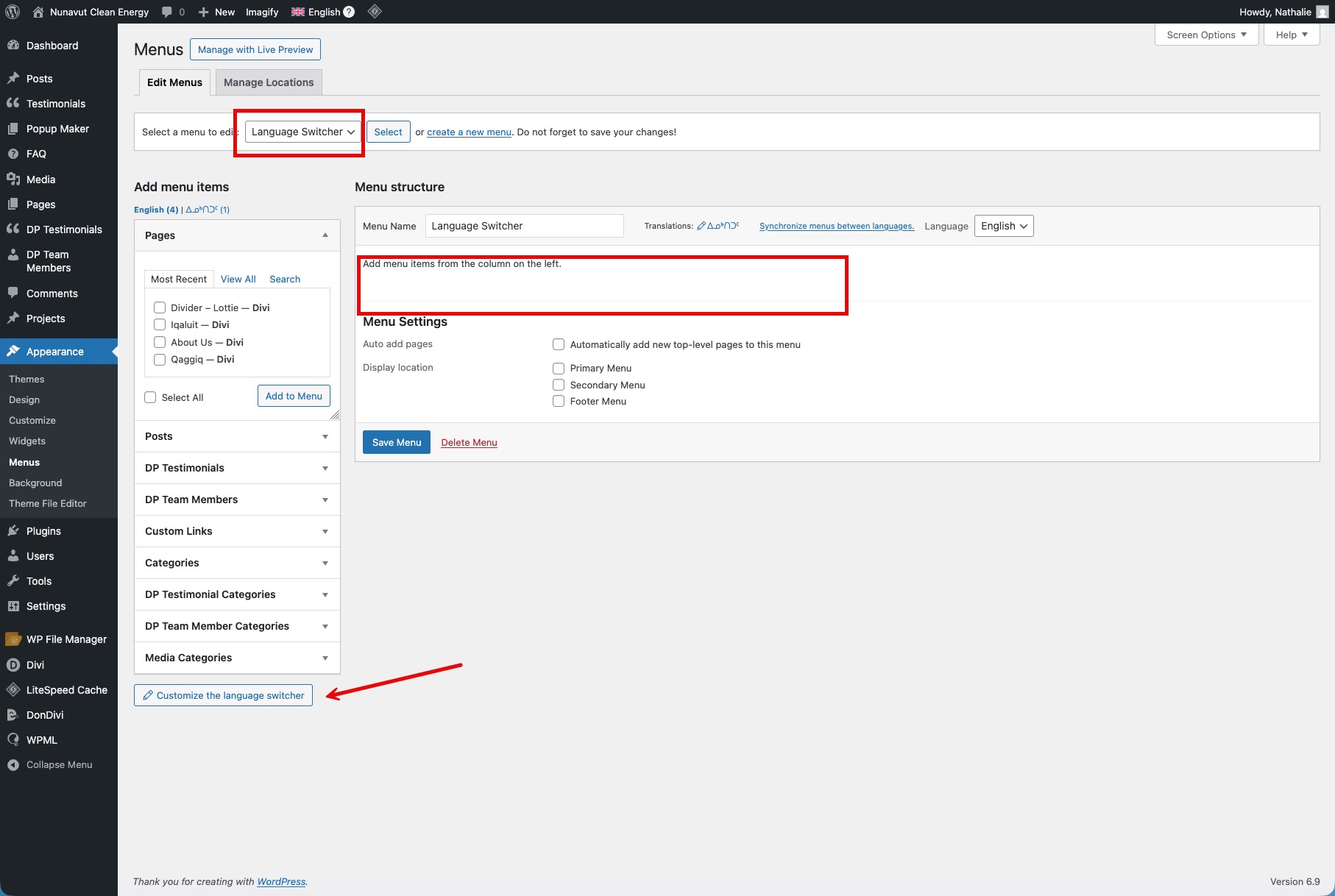The height and width of the screenshot is (896, 1335).
Task: Click the pencil icon next to Translations
Action: [x=701, y=226]
